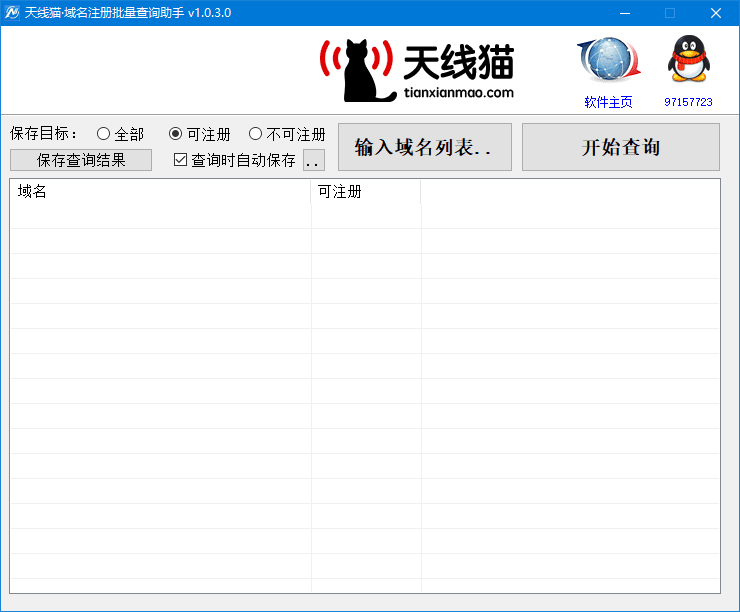Click the 开始查询 button
Screen dimensions: 740x612
(621, 147)
